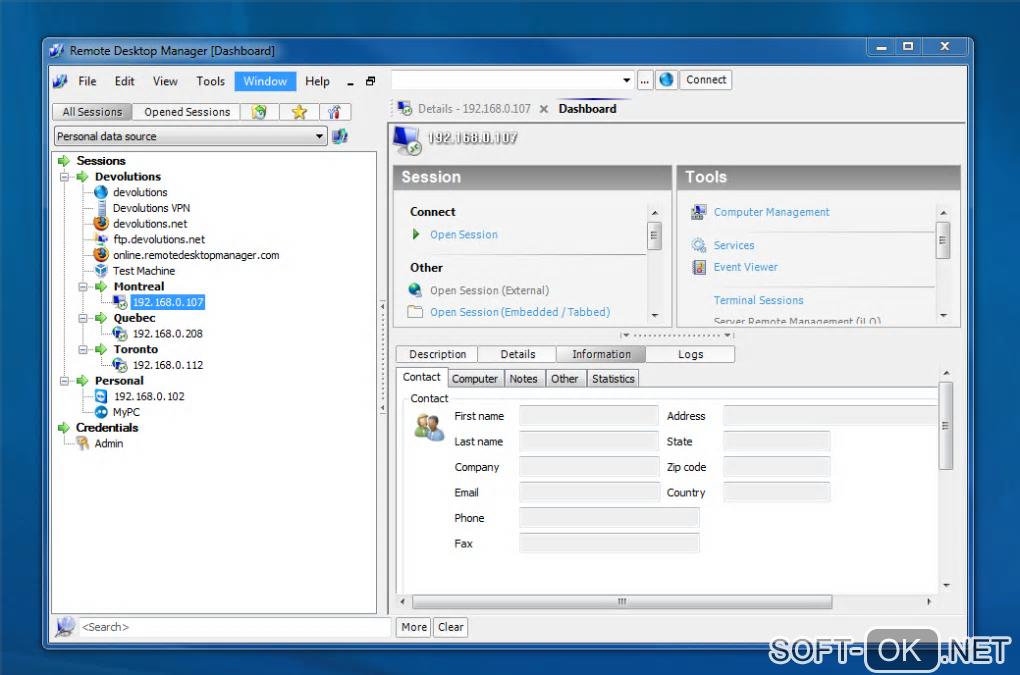Open the View menu
Image resolution: width=1020 pixels, height=675 pixels.
pos(165,81)
